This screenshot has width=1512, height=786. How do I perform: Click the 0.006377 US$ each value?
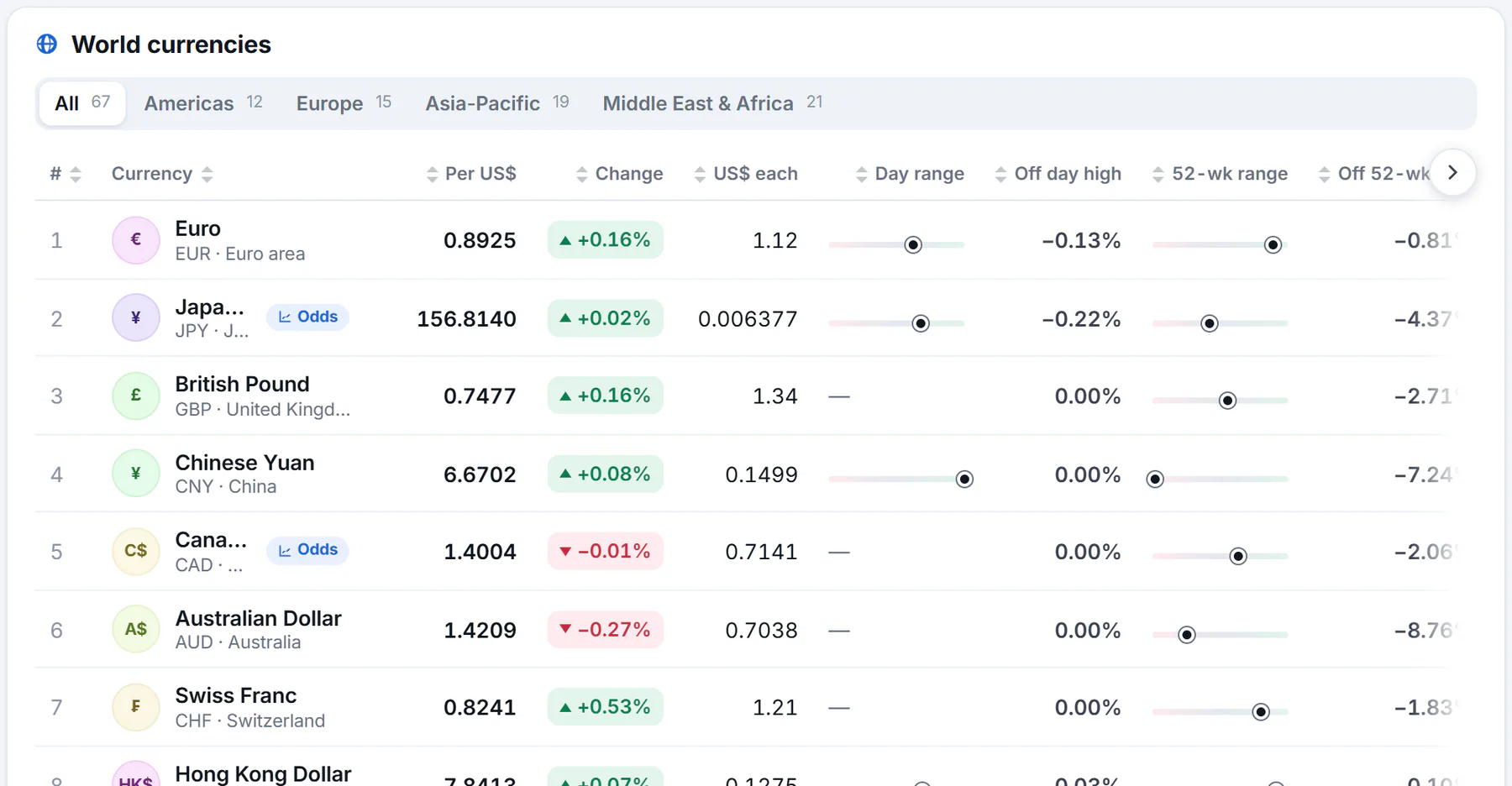(x=748, y=319)
